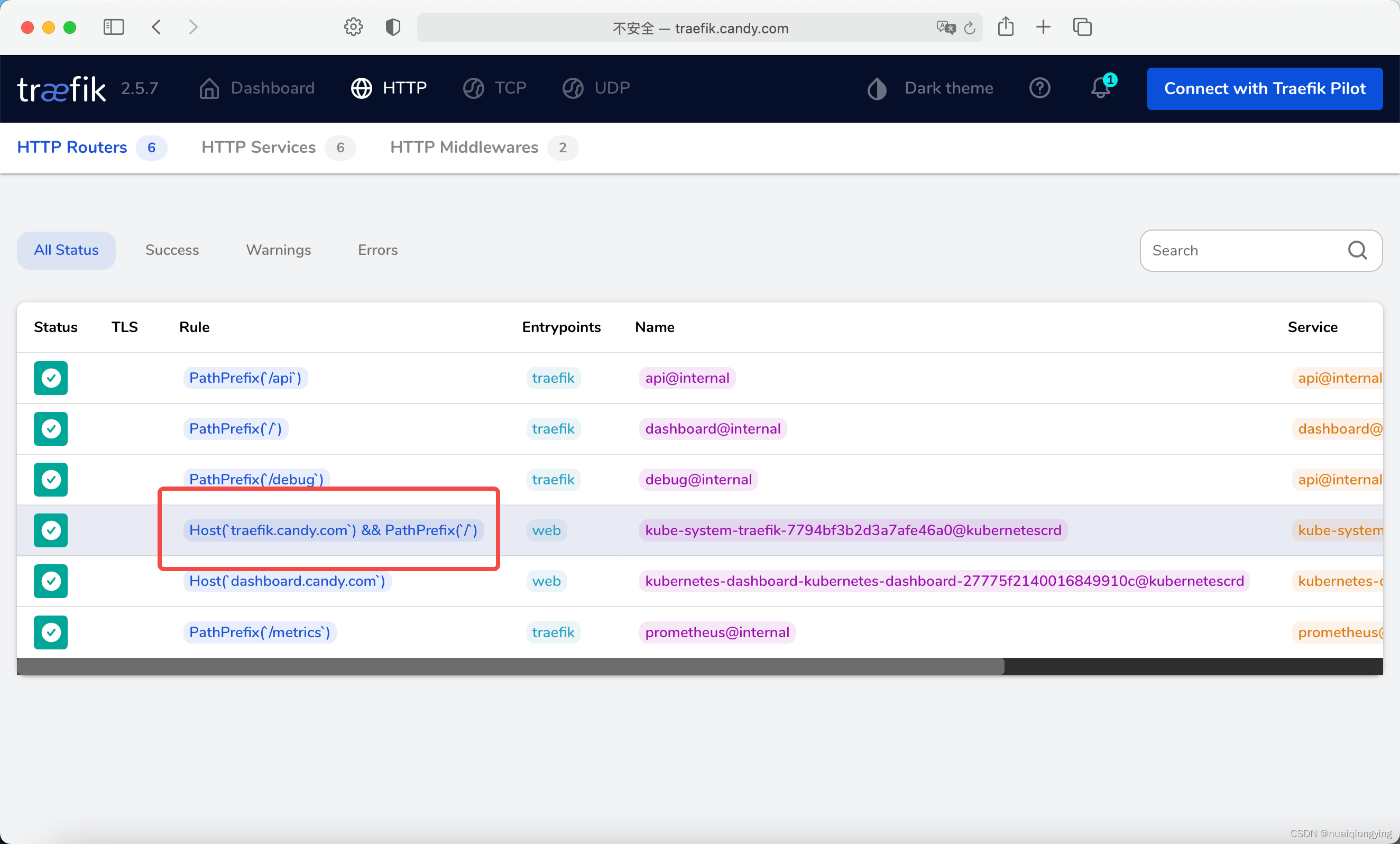Filter routers by Success

click(172, 250)
